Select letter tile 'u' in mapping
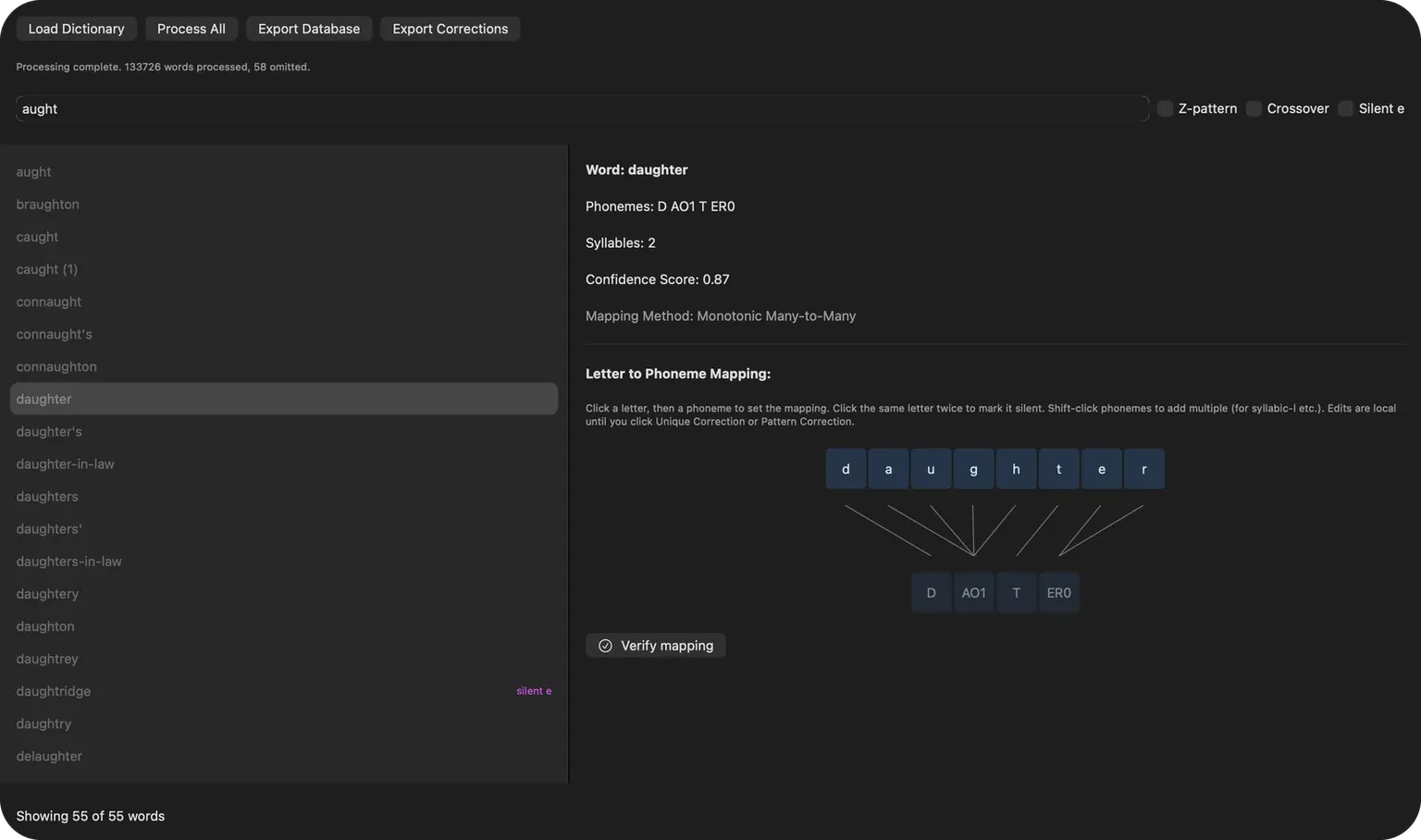Screen dimensions: 1421x840 [x=931, y=469]
